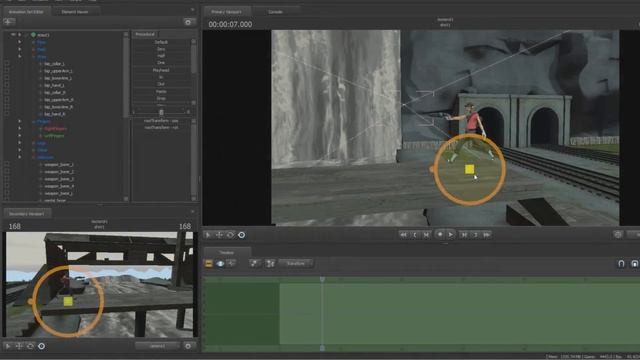Viewport: 640px width, 360px height.
Task: Switch to the graph editor timeline mode
Action: 231,264
